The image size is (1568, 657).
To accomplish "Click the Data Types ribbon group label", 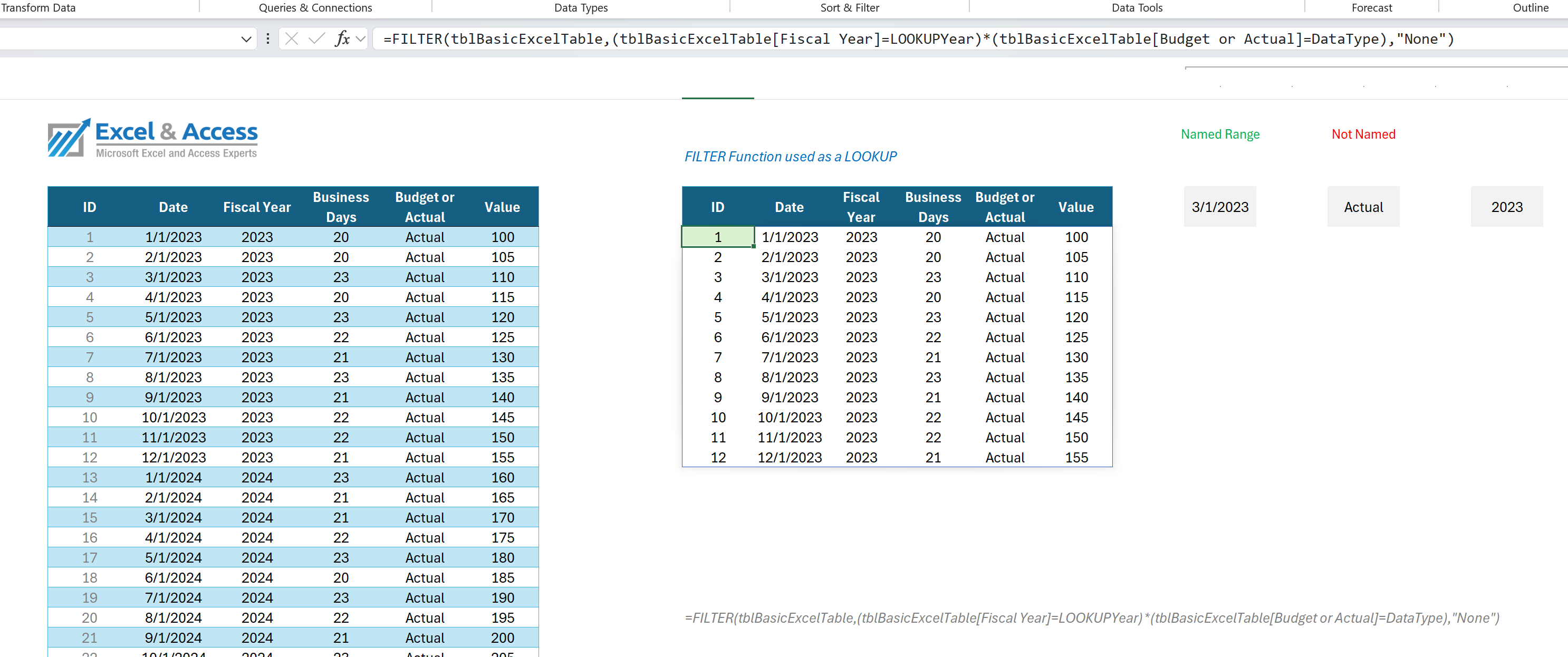I will tap(581, 7).
